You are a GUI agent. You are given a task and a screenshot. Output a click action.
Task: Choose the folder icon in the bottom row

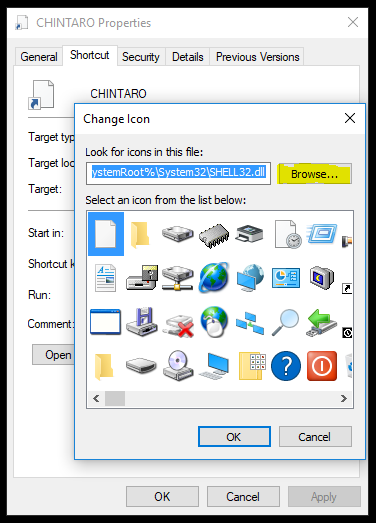pyautogui.click(x=104, y=367)
